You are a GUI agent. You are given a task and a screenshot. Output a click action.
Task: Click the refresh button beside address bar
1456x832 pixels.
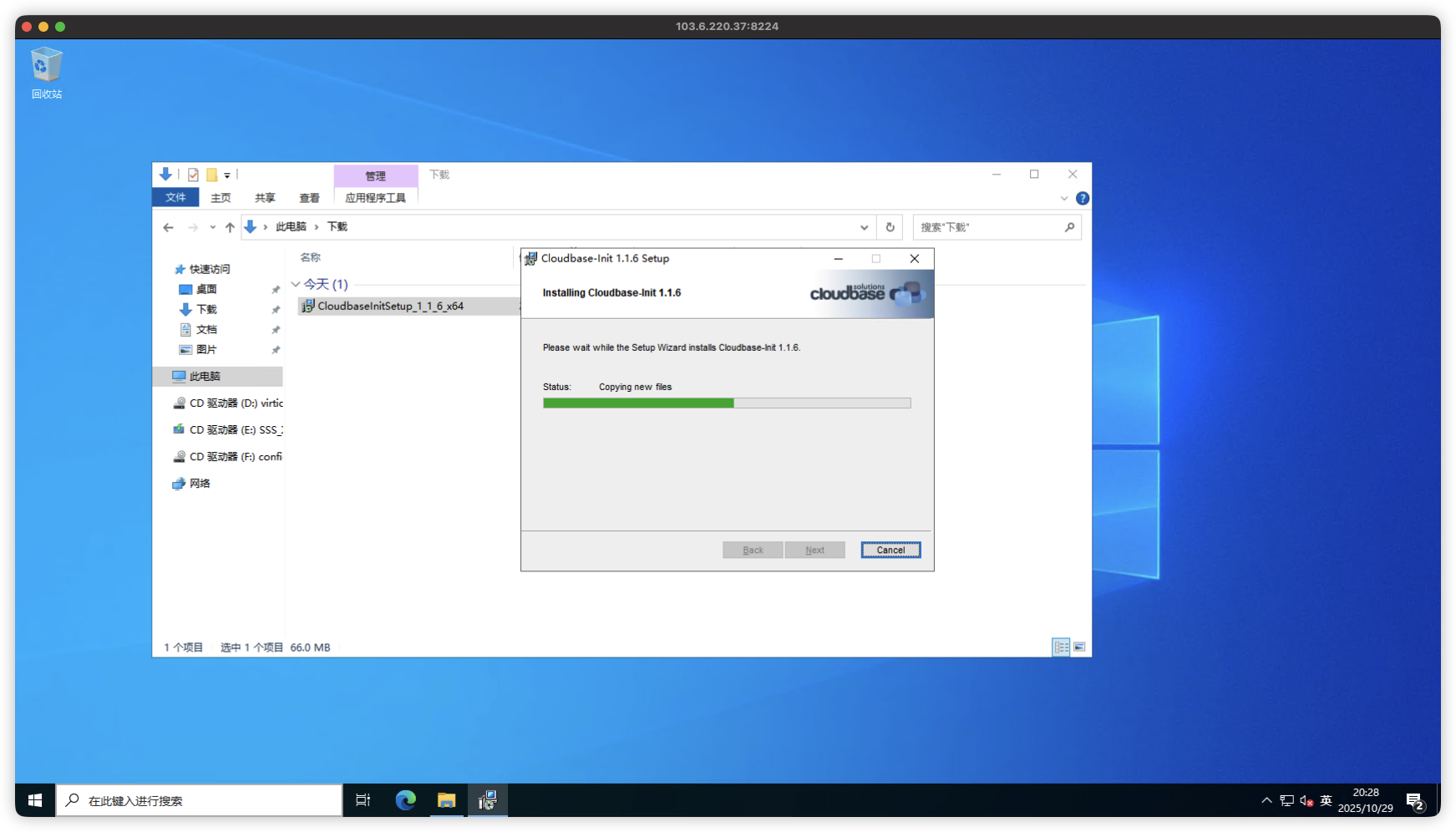pyautogui.click(x=890, y=227)
